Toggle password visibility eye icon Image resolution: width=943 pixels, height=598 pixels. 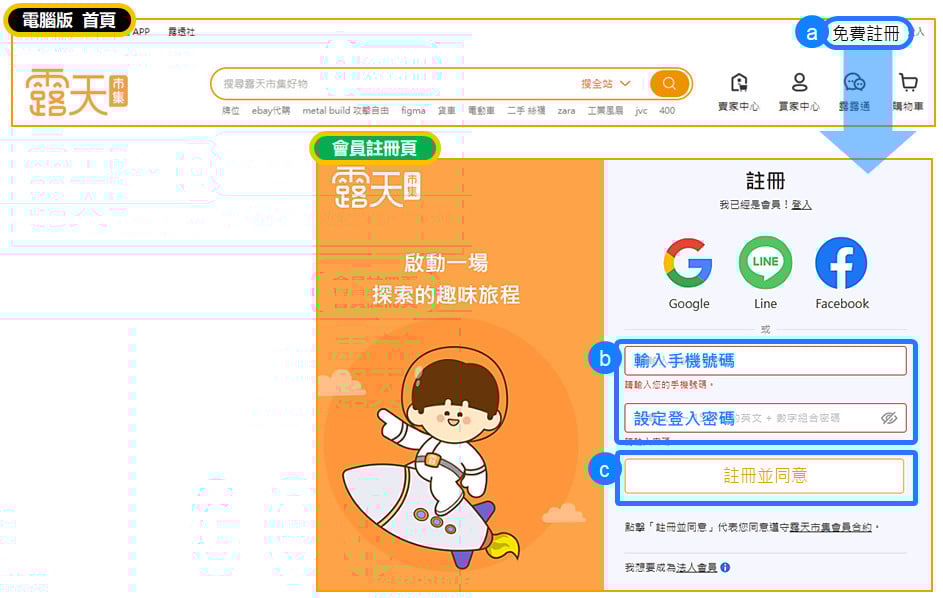[889, 418]
